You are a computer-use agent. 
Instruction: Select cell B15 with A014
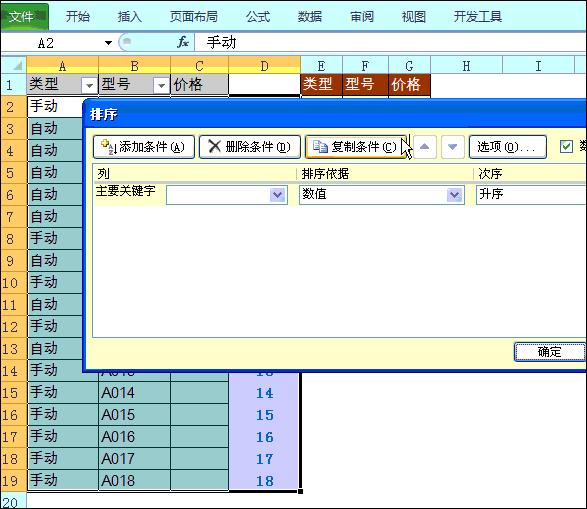pos(134,393)
